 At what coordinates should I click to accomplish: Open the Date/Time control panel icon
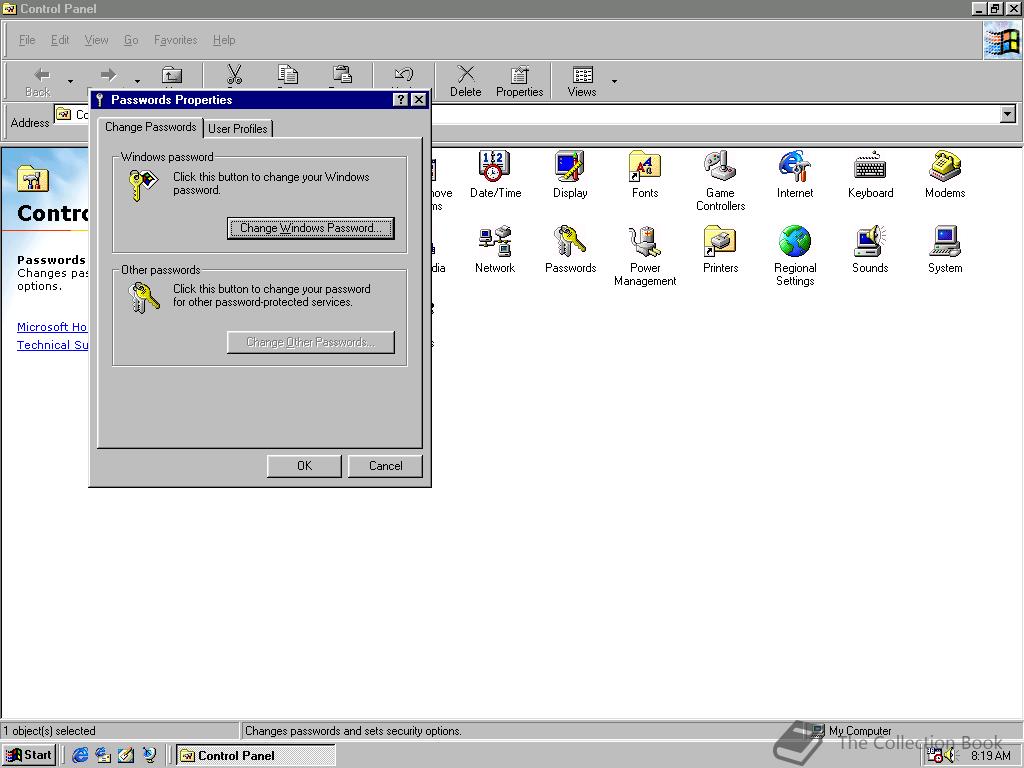click(x=495, y=174)
